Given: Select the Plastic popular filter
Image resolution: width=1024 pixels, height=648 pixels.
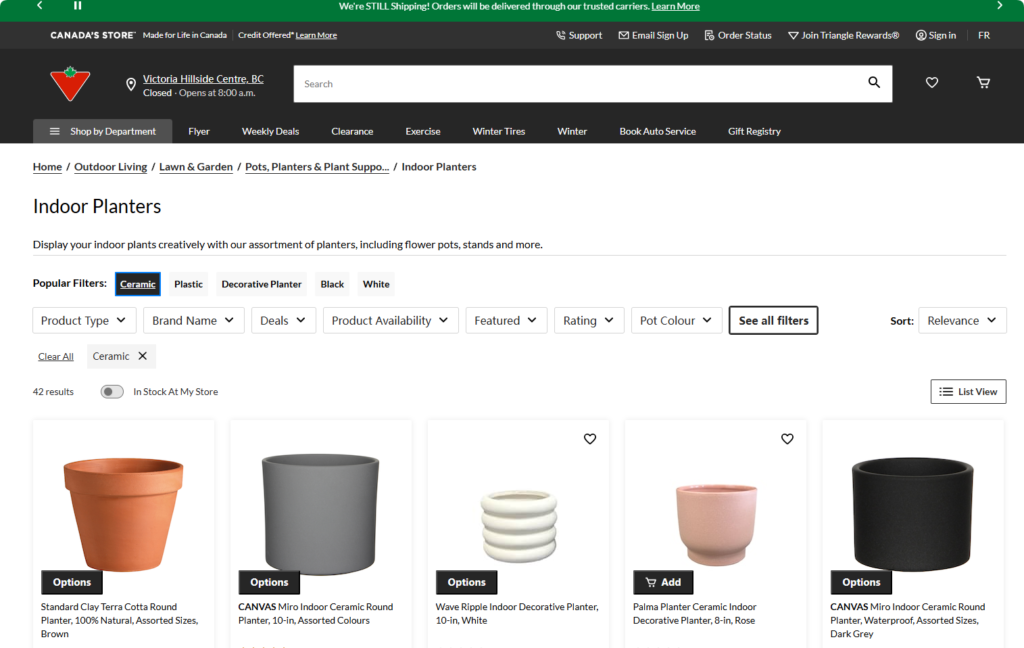Looking at the screenshot, I should click(x=188, y=284).
